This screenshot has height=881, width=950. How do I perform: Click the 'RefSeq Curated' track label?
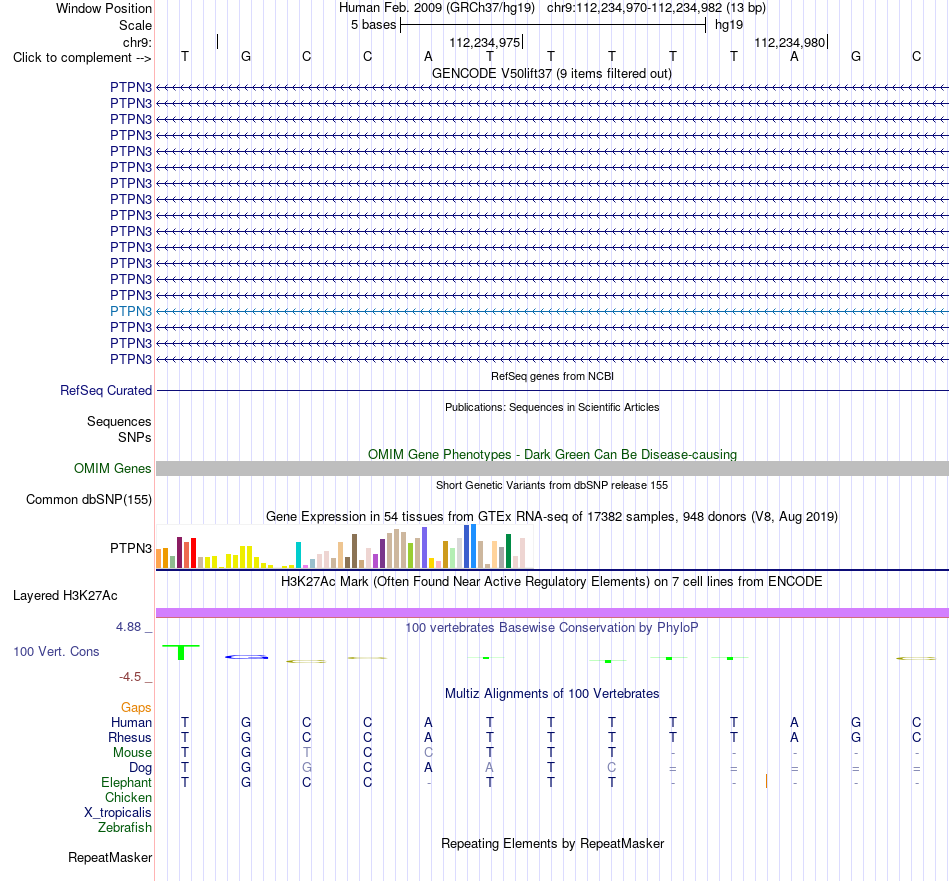pos(106,391)
